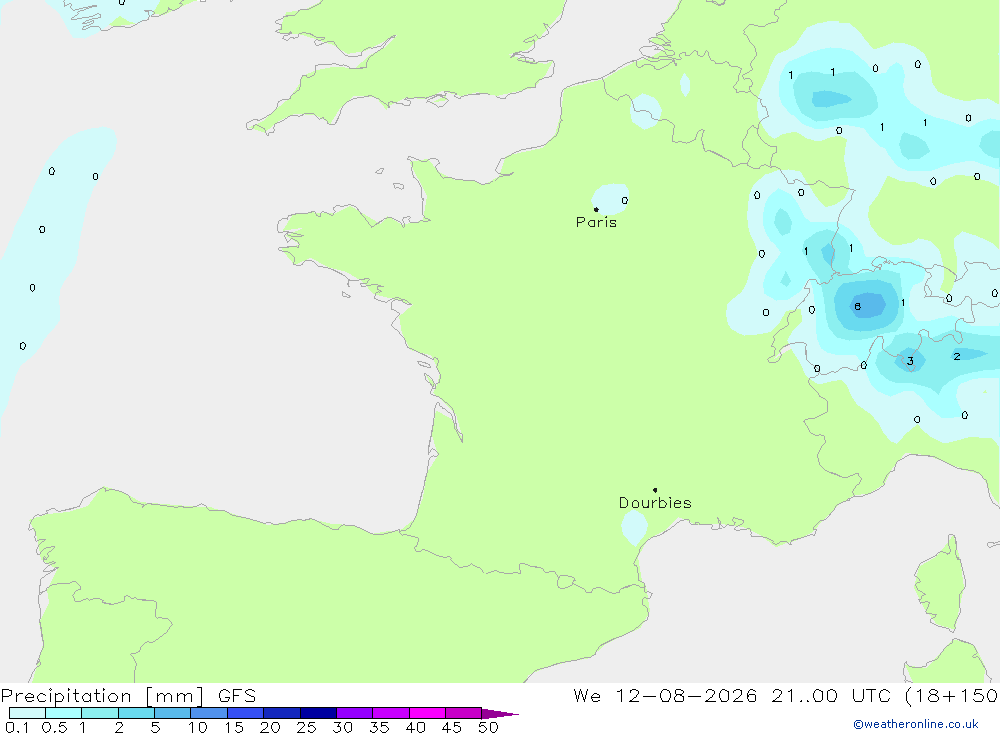Click the legend label 25
The width and height of the screenshot is (1000, 733).
(307, 727)
